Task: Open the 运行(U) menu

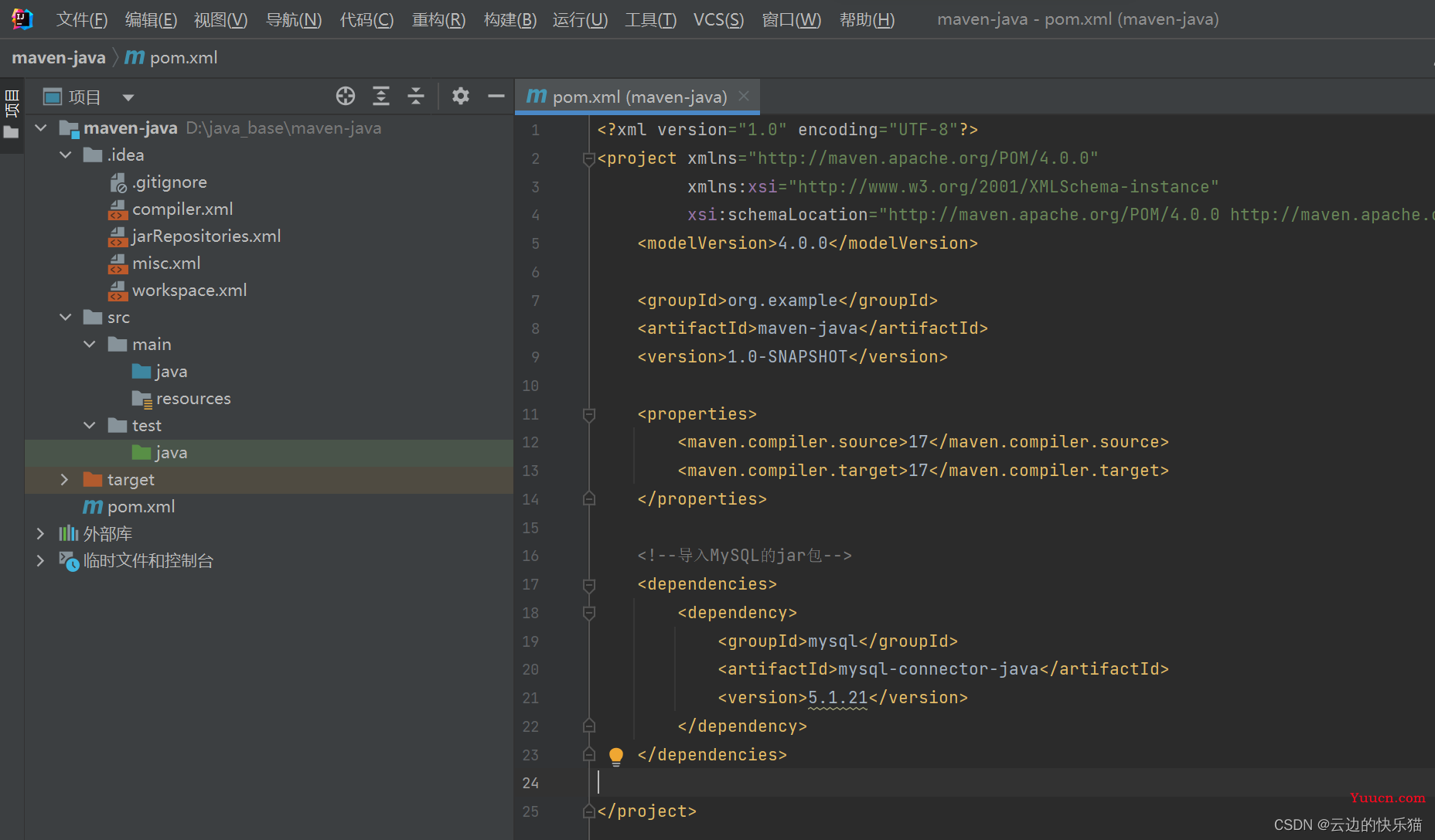Action: [x=580, y=19]
